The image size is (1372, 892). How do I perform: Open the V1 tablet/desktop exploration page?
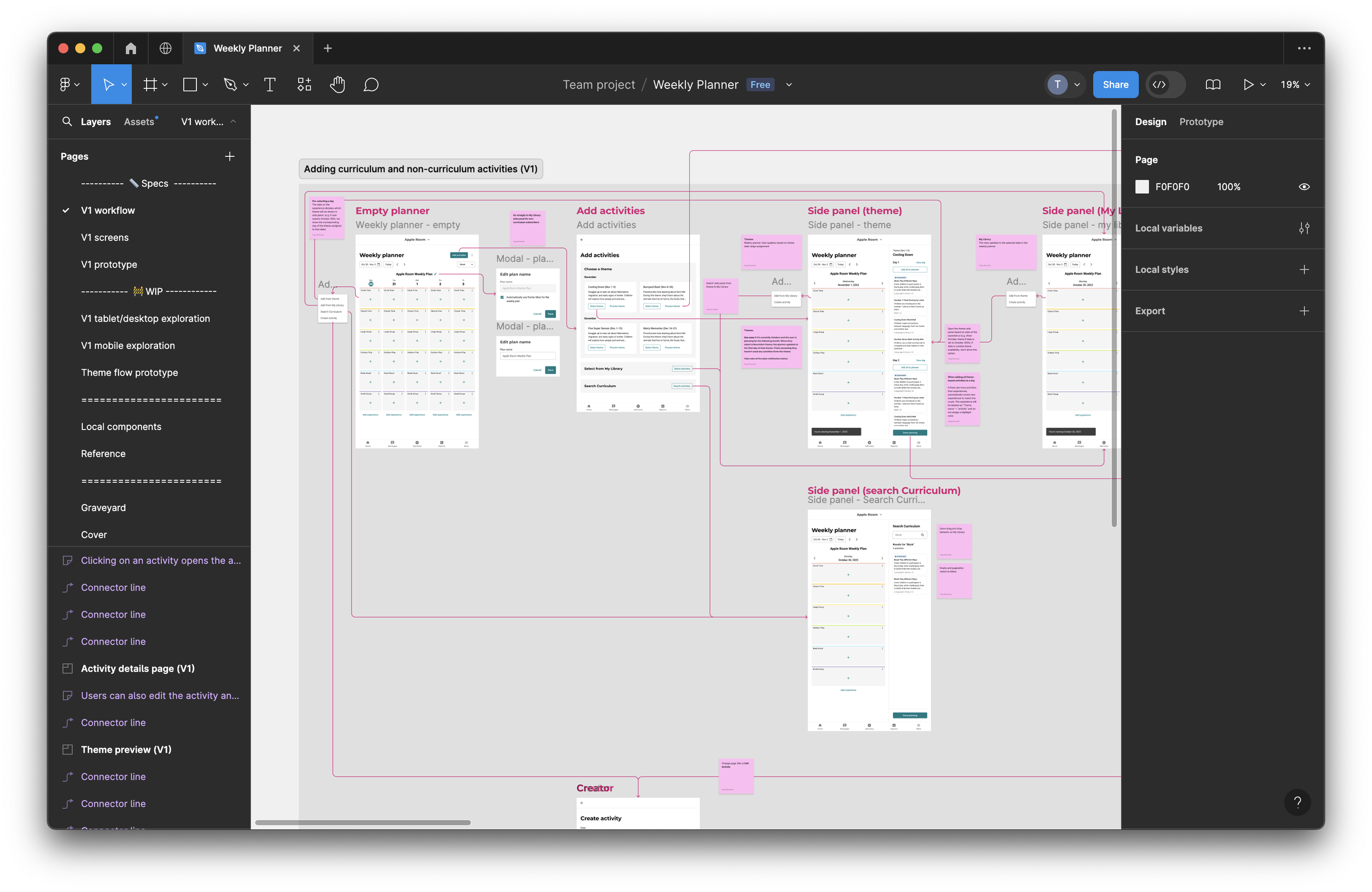click(x=145, y=319)
